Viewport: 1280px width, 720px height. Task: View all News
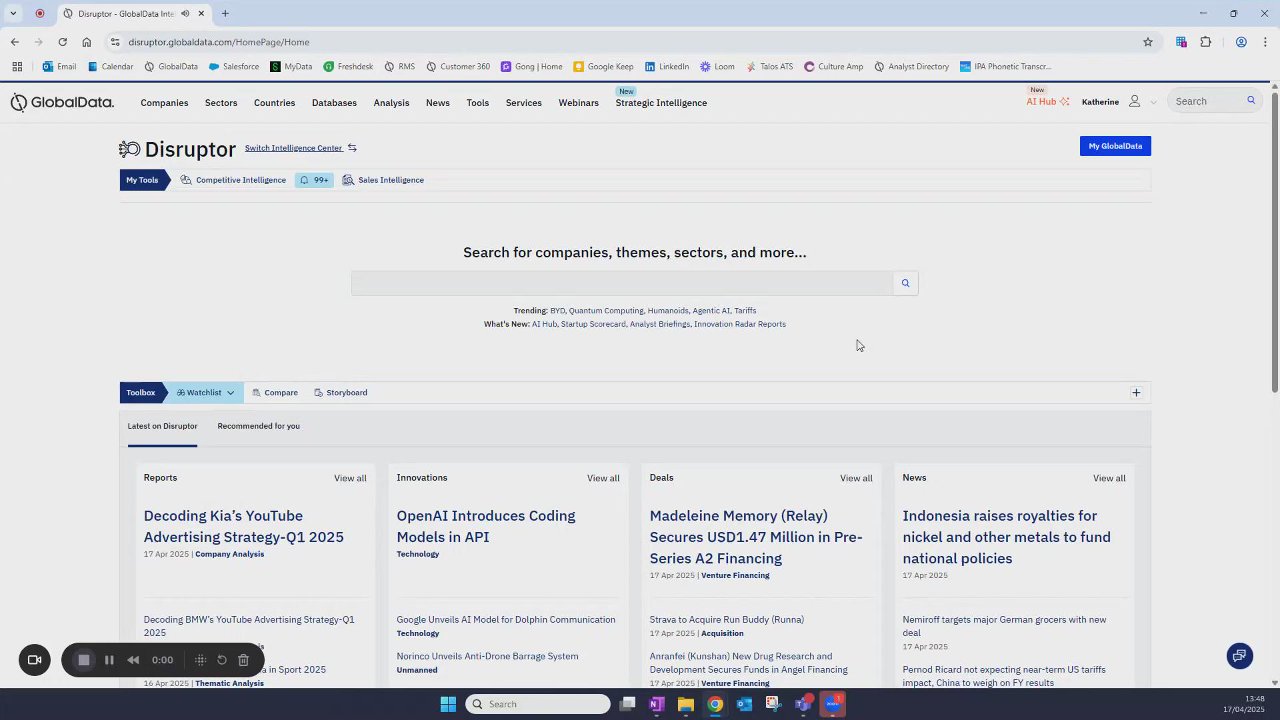[x=1109, y=478]
